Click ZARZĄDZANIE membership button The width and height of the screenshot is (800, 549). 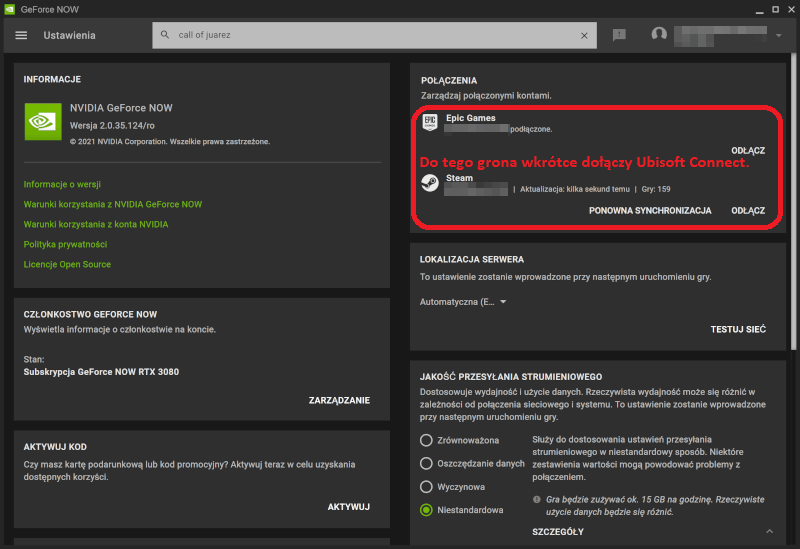pyautogui.click(x=339, y=401)
